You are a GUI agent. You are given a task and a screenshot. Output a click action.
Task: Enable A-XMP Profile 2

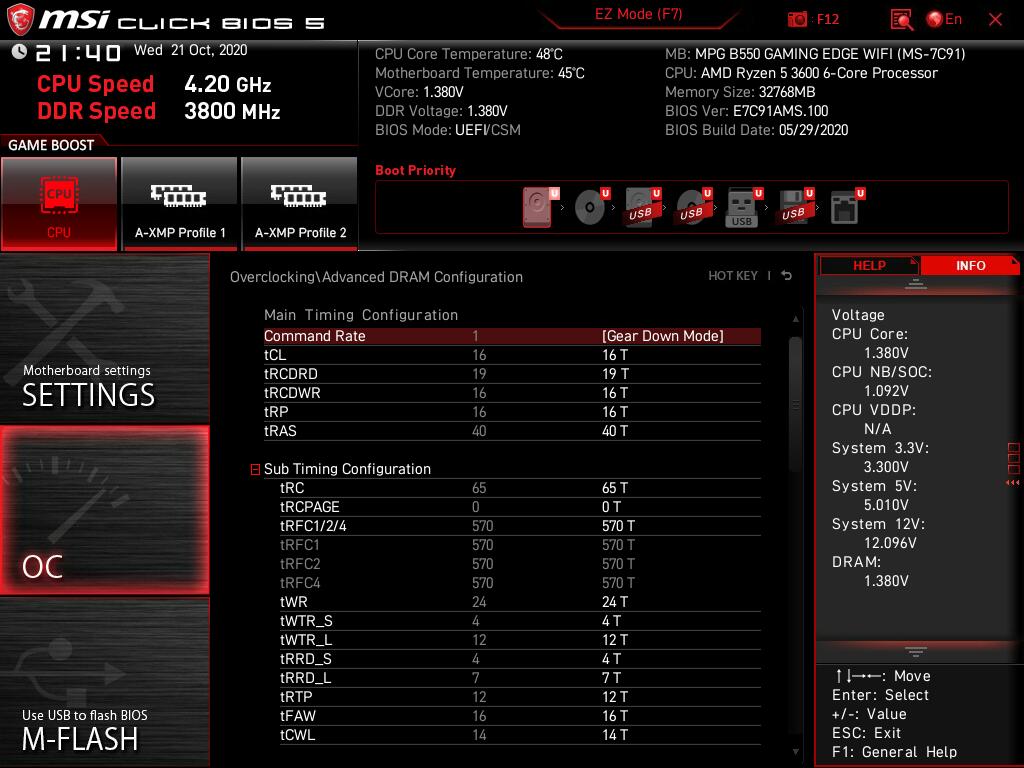(x=300, y=203)
